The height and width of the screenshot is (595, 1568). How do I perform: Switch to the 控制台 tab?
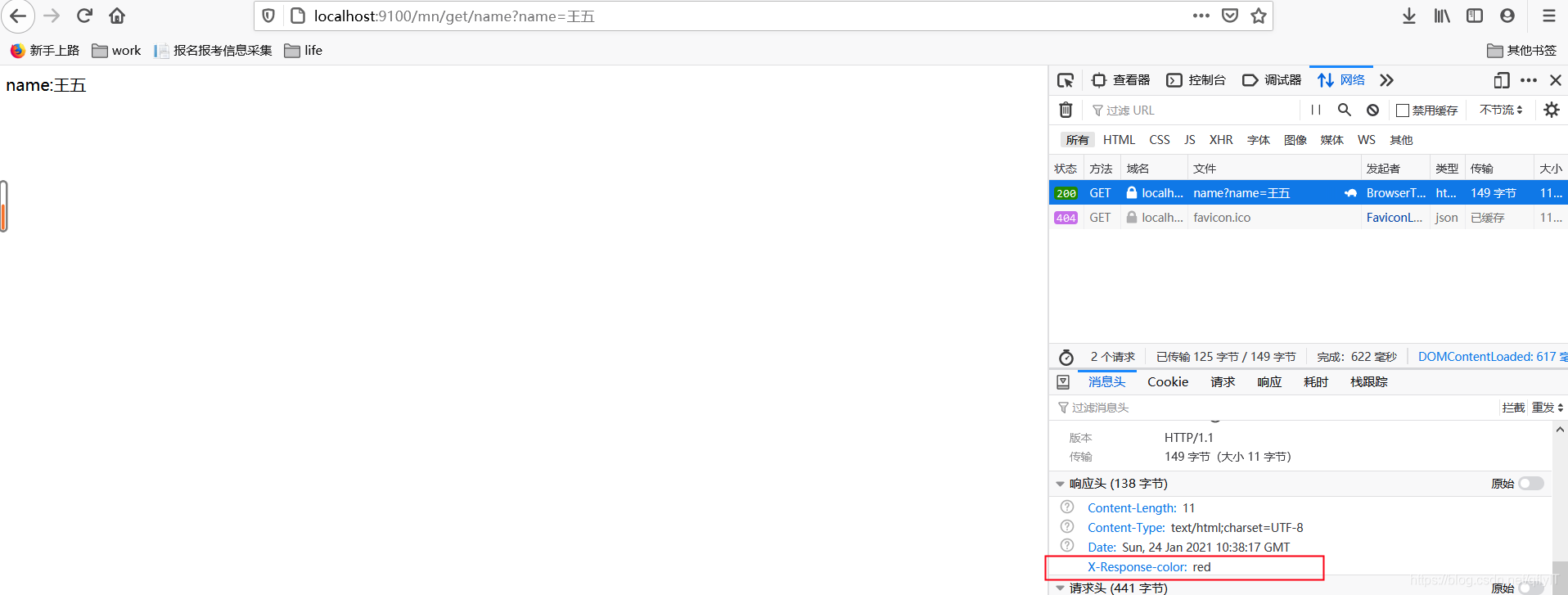pos(1196,80)
